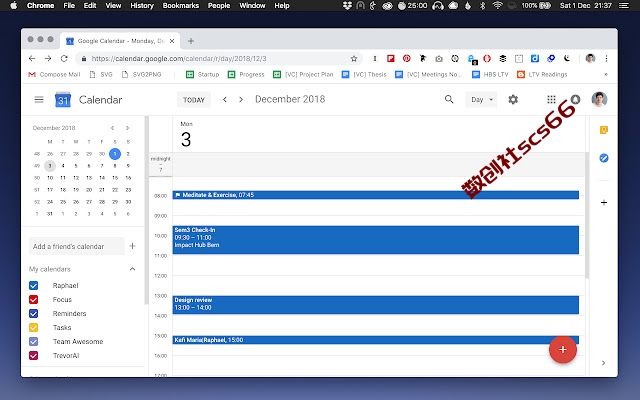Open Chrome Edit menu
640x400 pixels.
pyautogui.click(x=90, y=6)
